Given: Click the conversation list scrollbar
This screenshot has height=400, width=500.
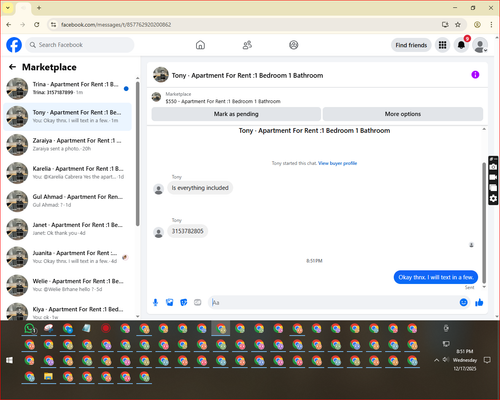Looking at the screenshot, I should coord(137,153).
